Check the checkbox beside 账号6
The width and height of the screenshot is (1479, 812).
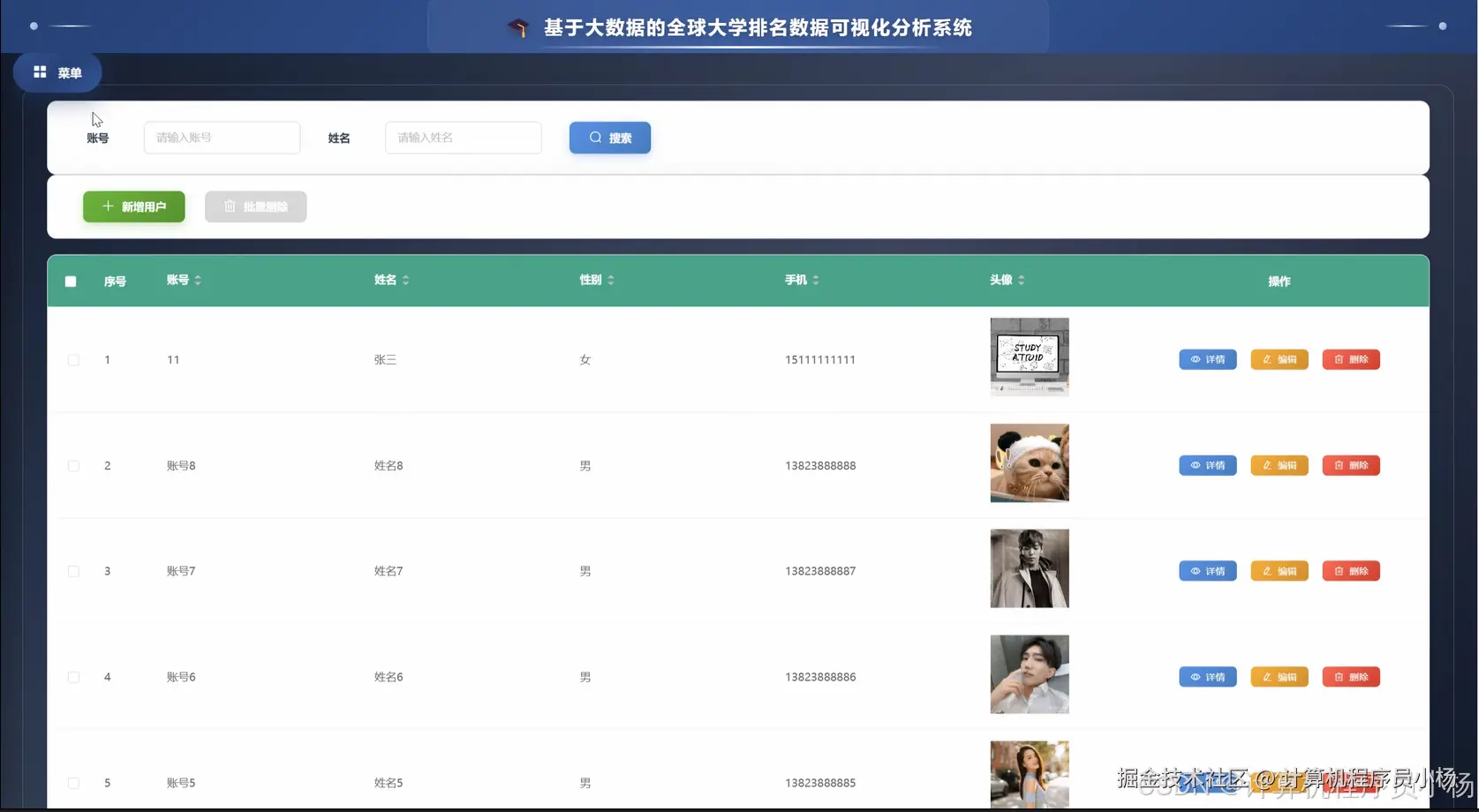[x=73, y=677]
